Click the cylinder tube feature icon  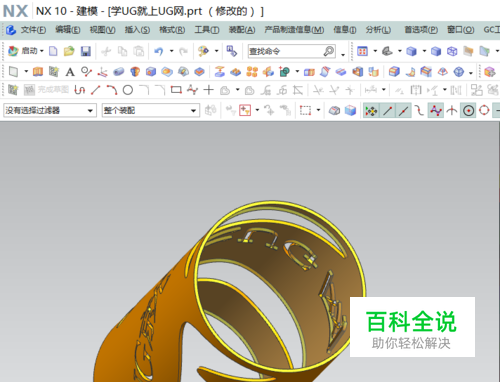coord(118,72)
